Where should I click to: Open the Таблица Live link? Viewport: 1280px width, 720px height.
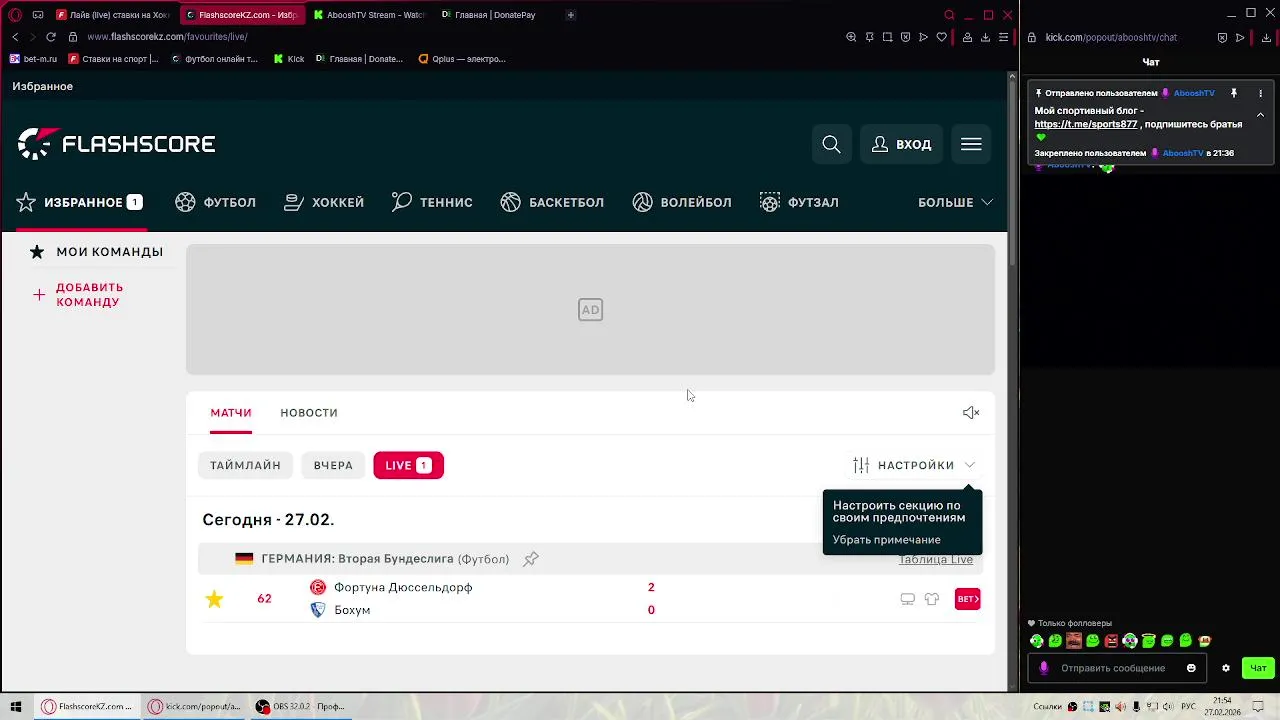click(x=935, y=559)
